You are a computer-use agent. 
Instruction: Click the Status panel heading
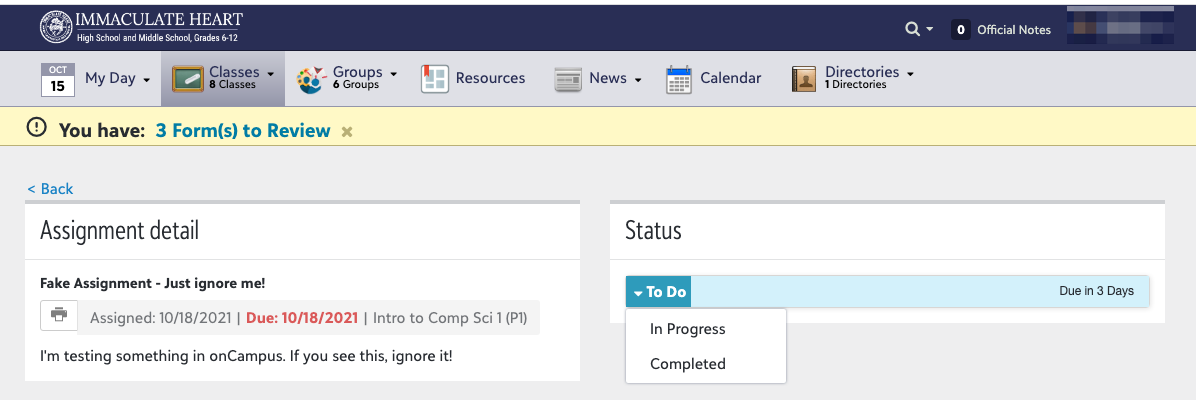tap(654, 231)
